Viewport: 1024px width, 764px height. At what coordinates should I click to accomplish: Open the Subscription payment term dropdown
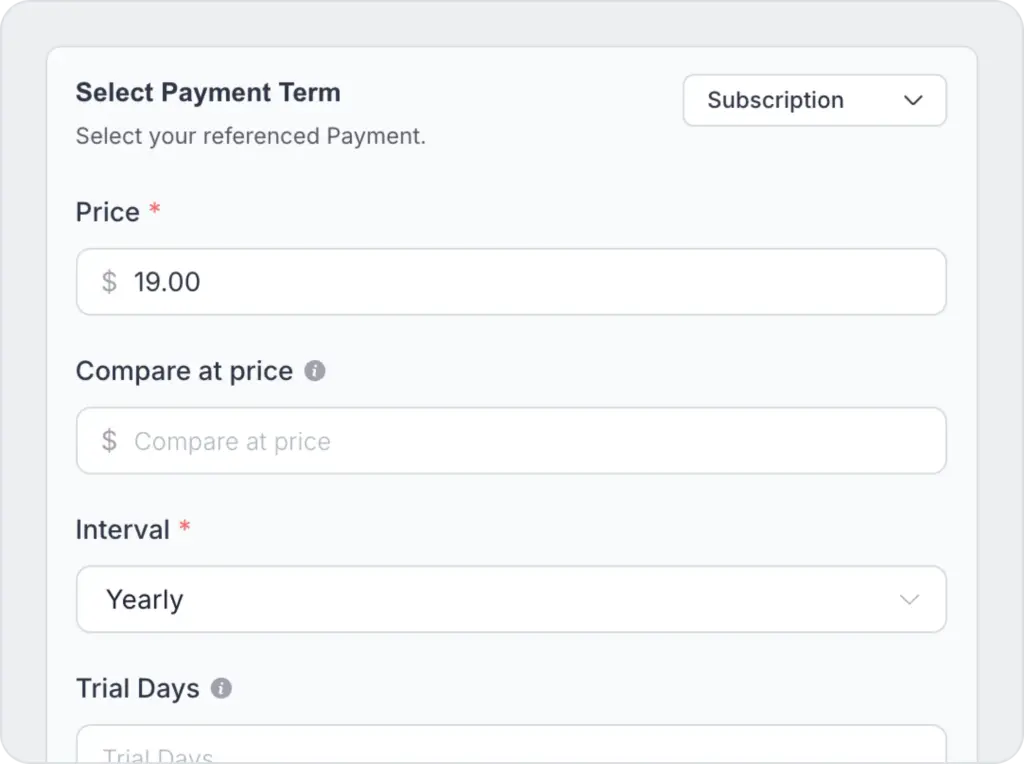(813, 100)
